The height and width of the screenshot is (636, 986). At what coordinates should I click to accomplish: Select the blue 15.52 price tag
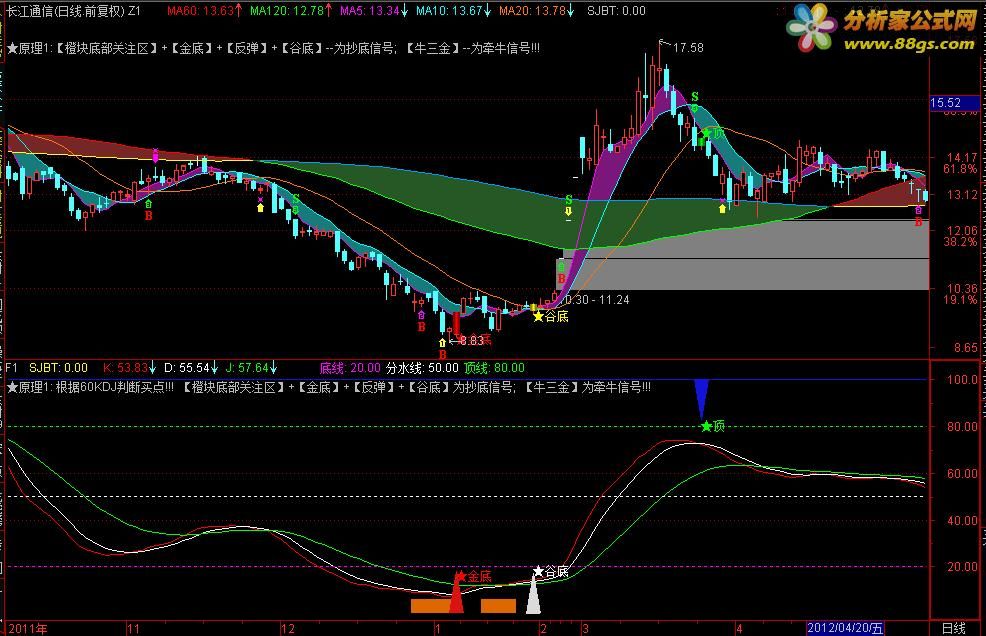coord(954,103)
